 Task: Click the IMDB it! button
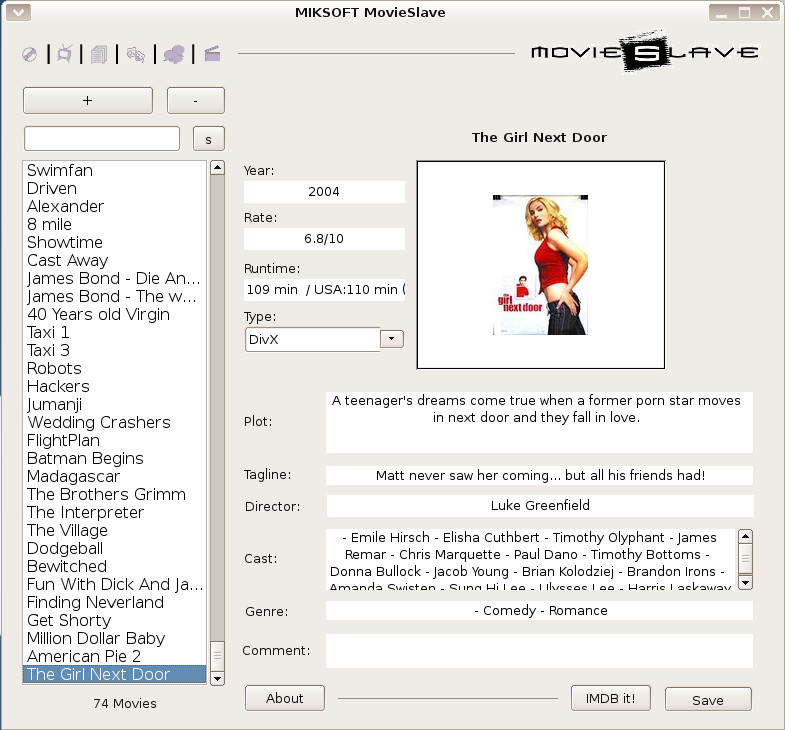(611, 698)
